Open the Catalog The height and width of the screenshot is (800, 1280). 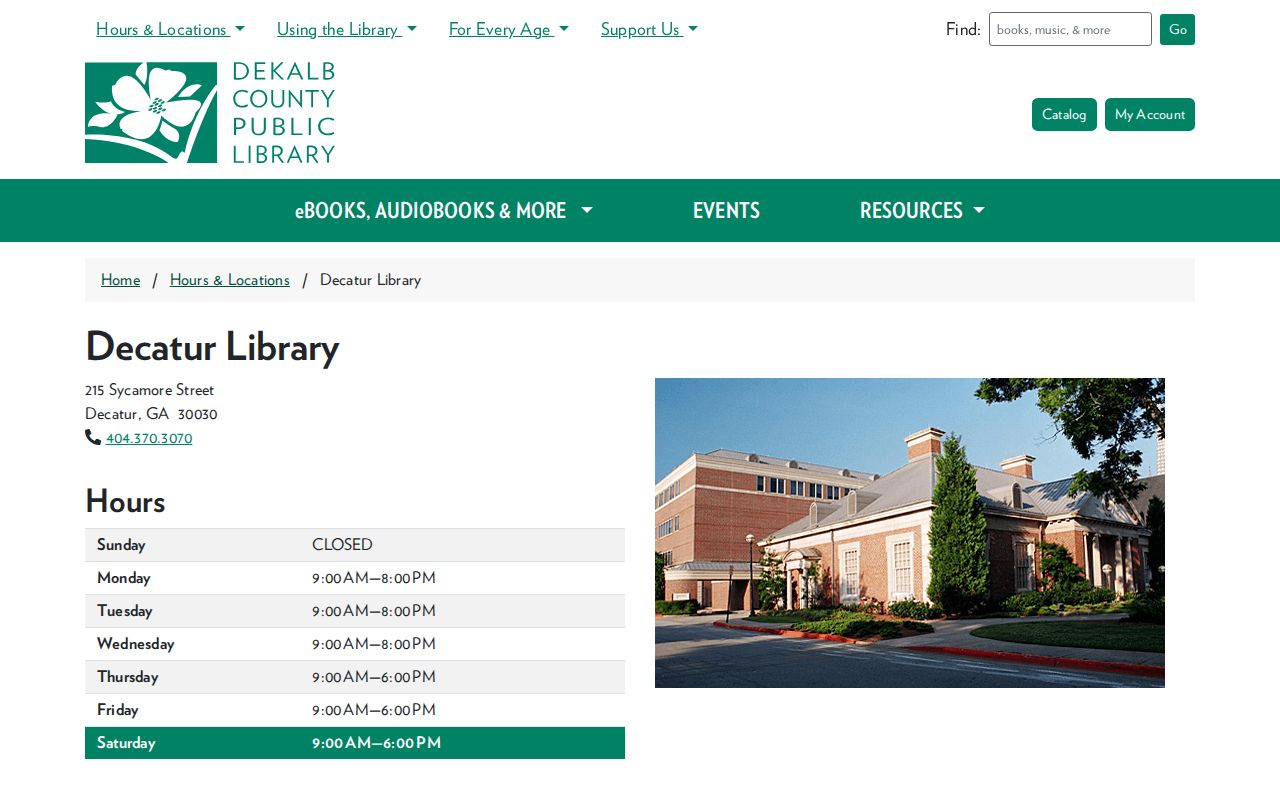click(1064, 114)
